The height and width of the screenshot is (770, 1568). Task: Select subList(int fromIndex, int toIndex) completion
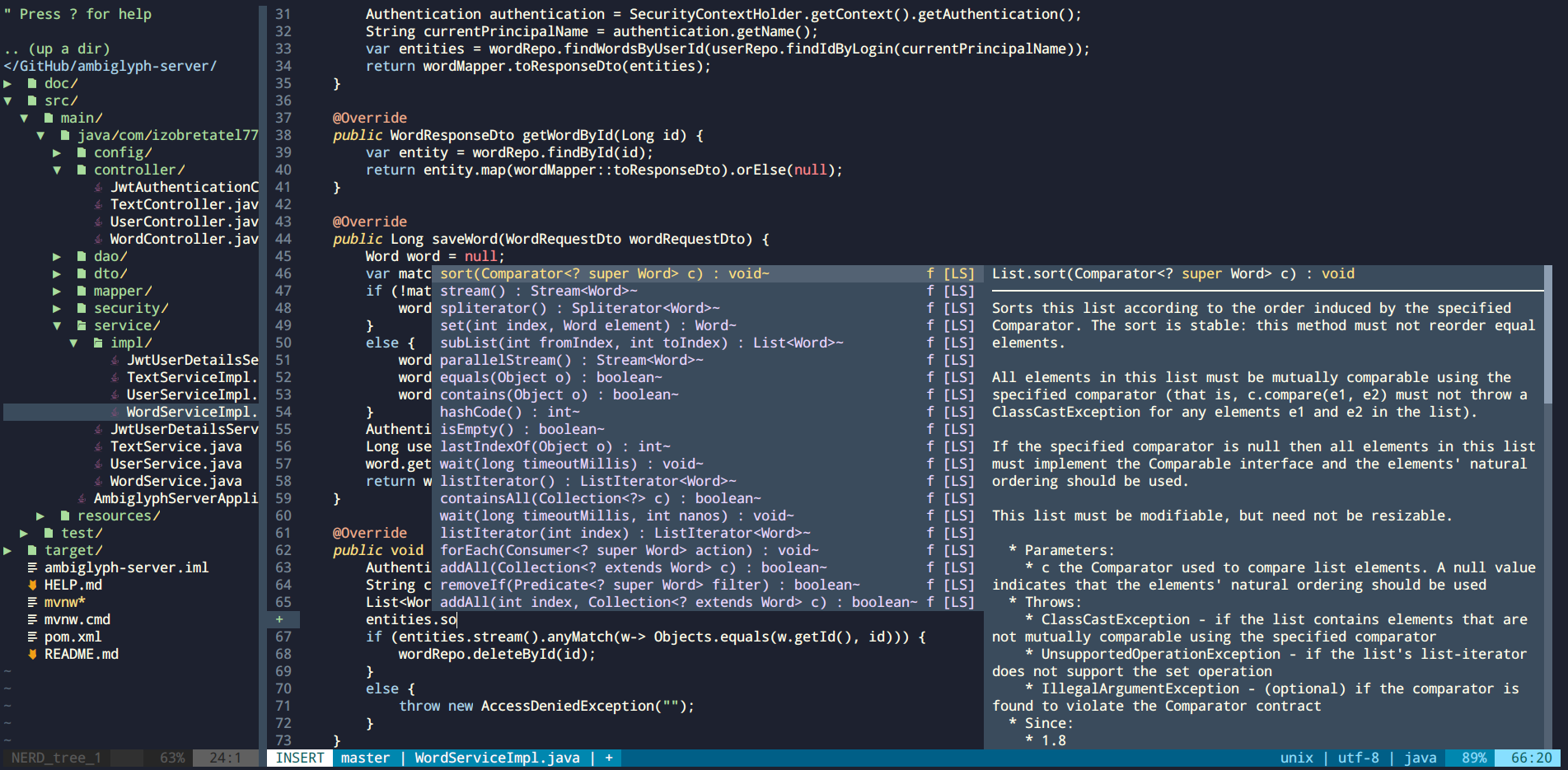708,343
